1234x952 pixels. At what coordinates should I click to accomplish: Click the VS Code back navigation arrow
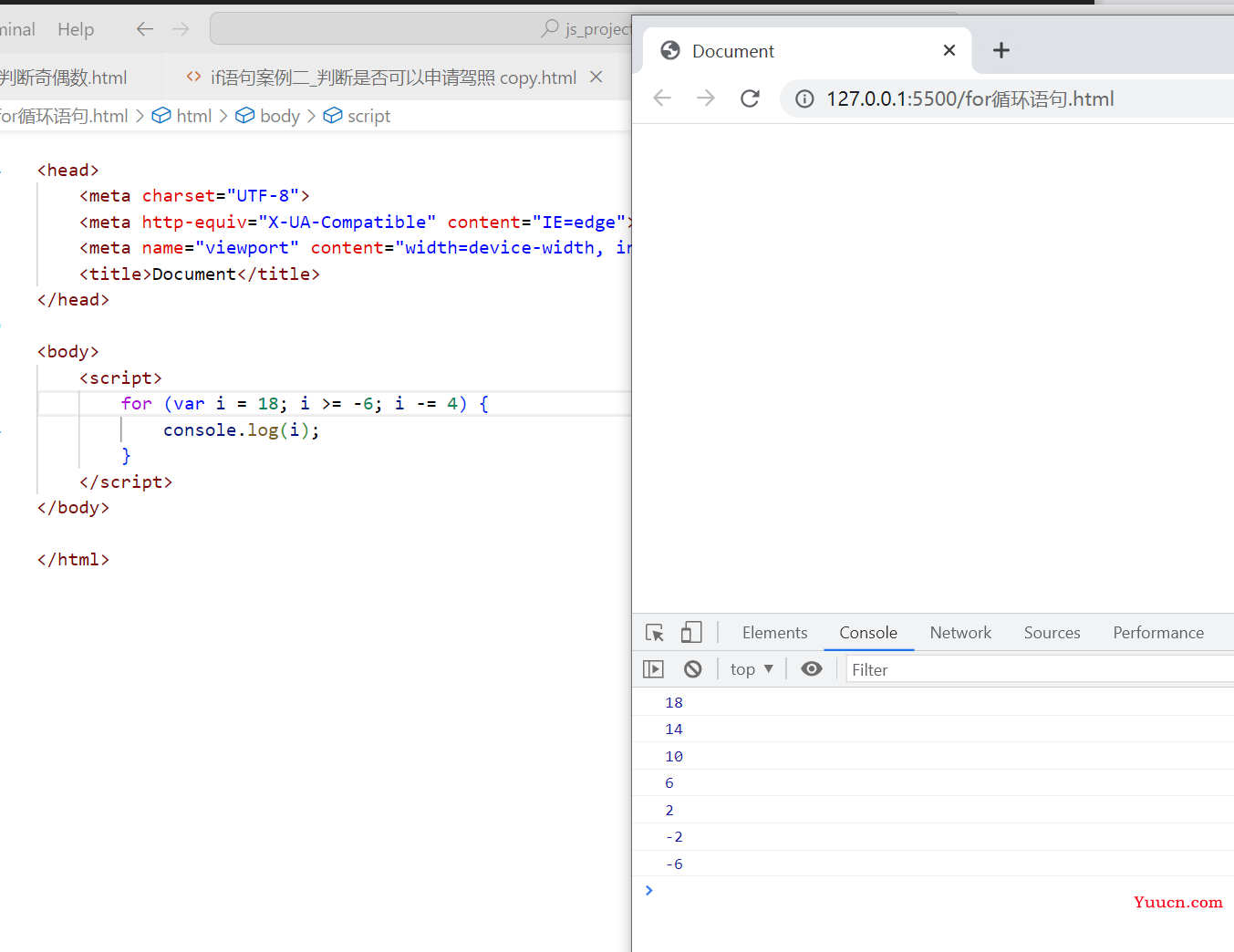coord(145,29)
